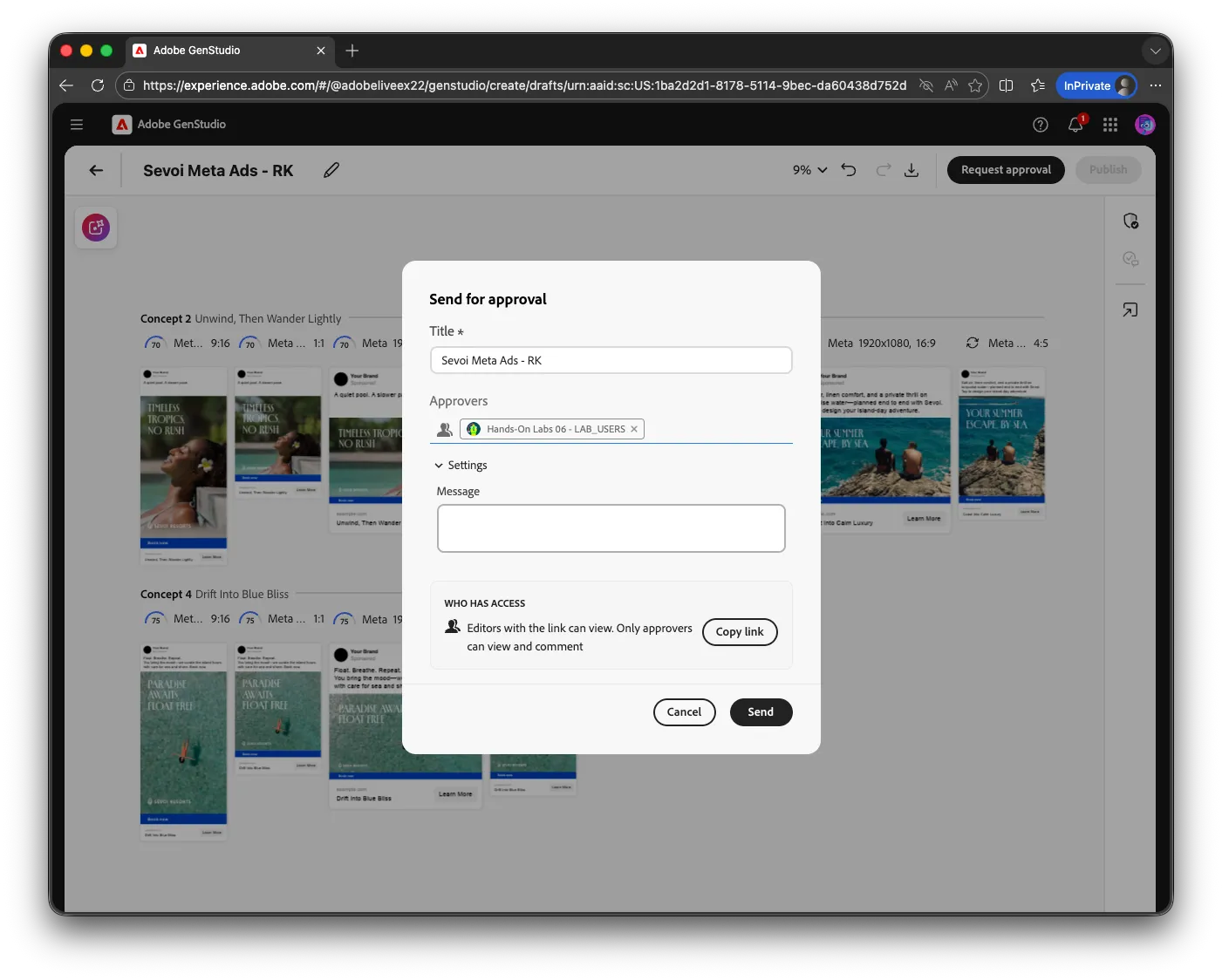Close the Adobe GenStudio browser tab
The image size is (1222, 980).
pos(321,51)
